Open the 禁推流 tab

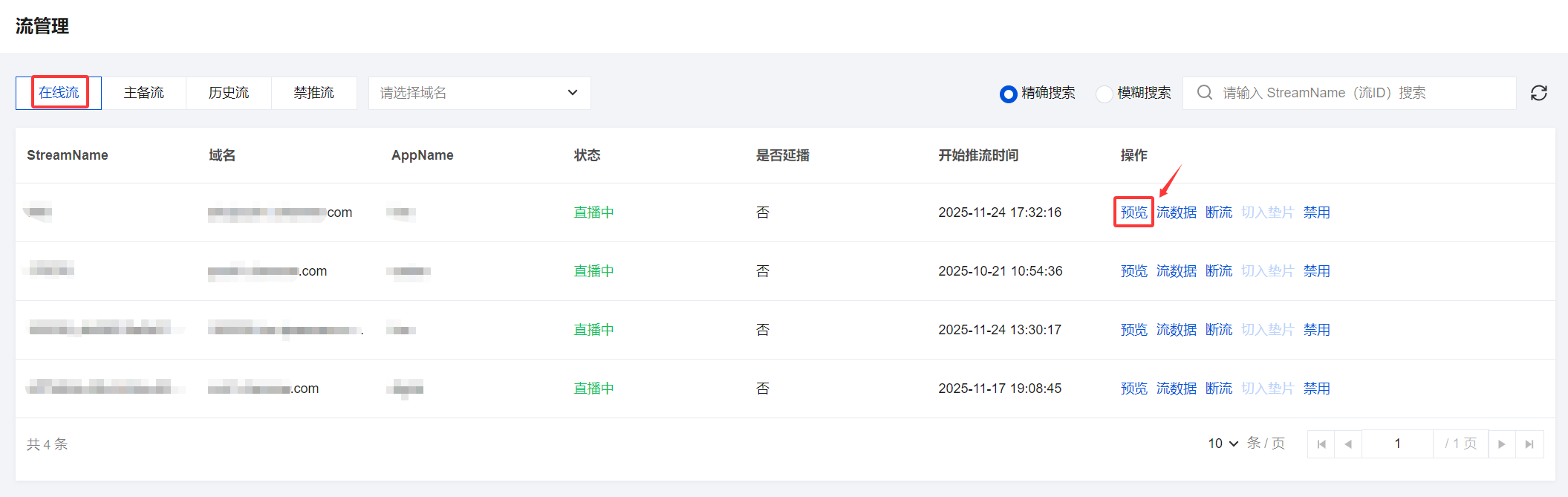click(313, 93)
